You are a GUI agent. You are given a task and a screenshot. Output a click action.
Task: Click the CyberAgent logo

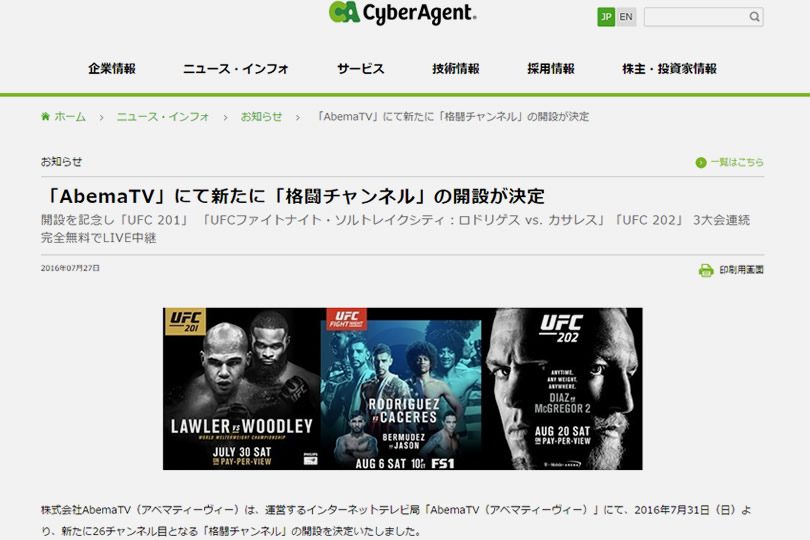tap(402, 13)
